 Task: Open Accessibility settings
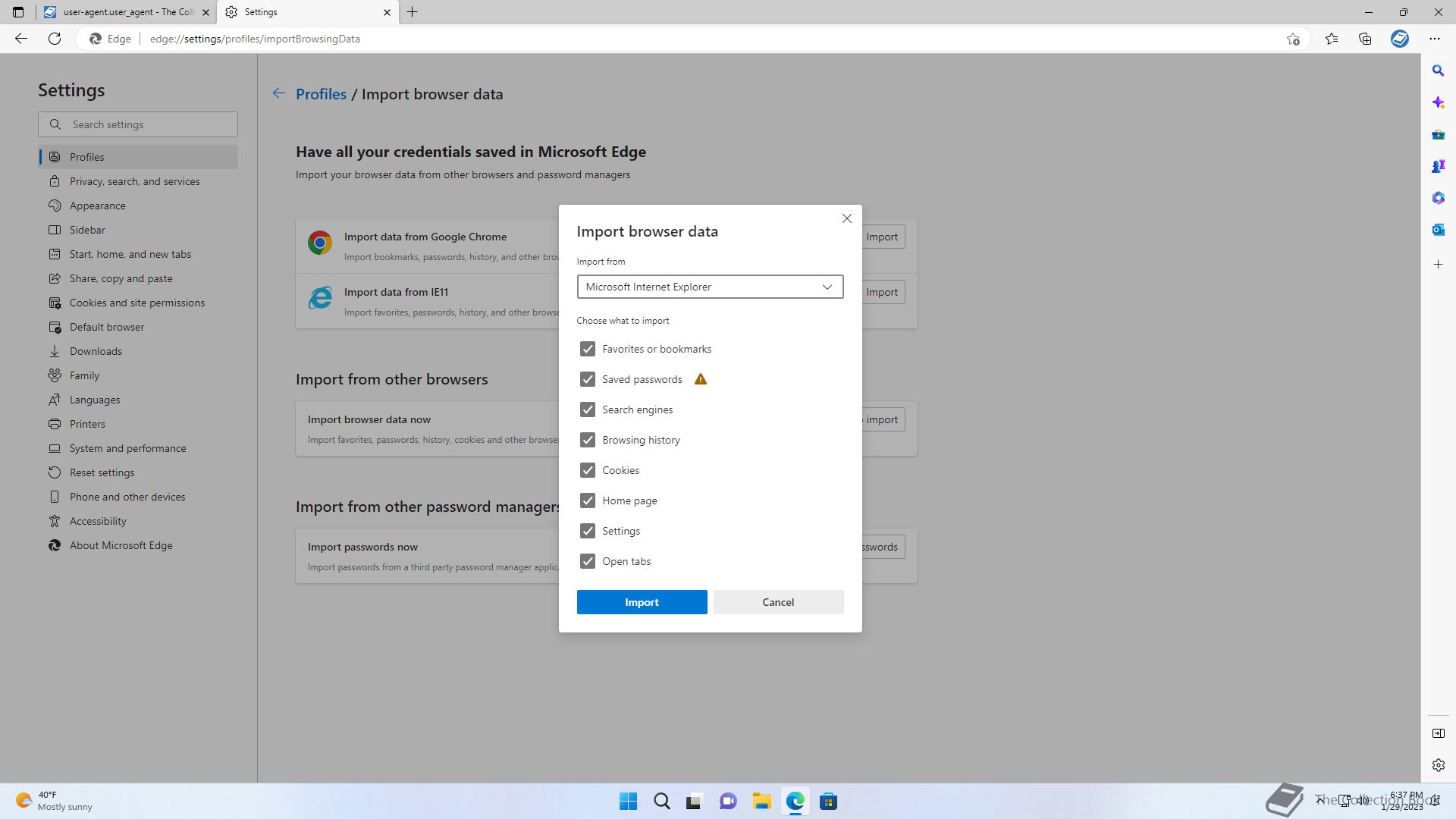click(138, 521)
